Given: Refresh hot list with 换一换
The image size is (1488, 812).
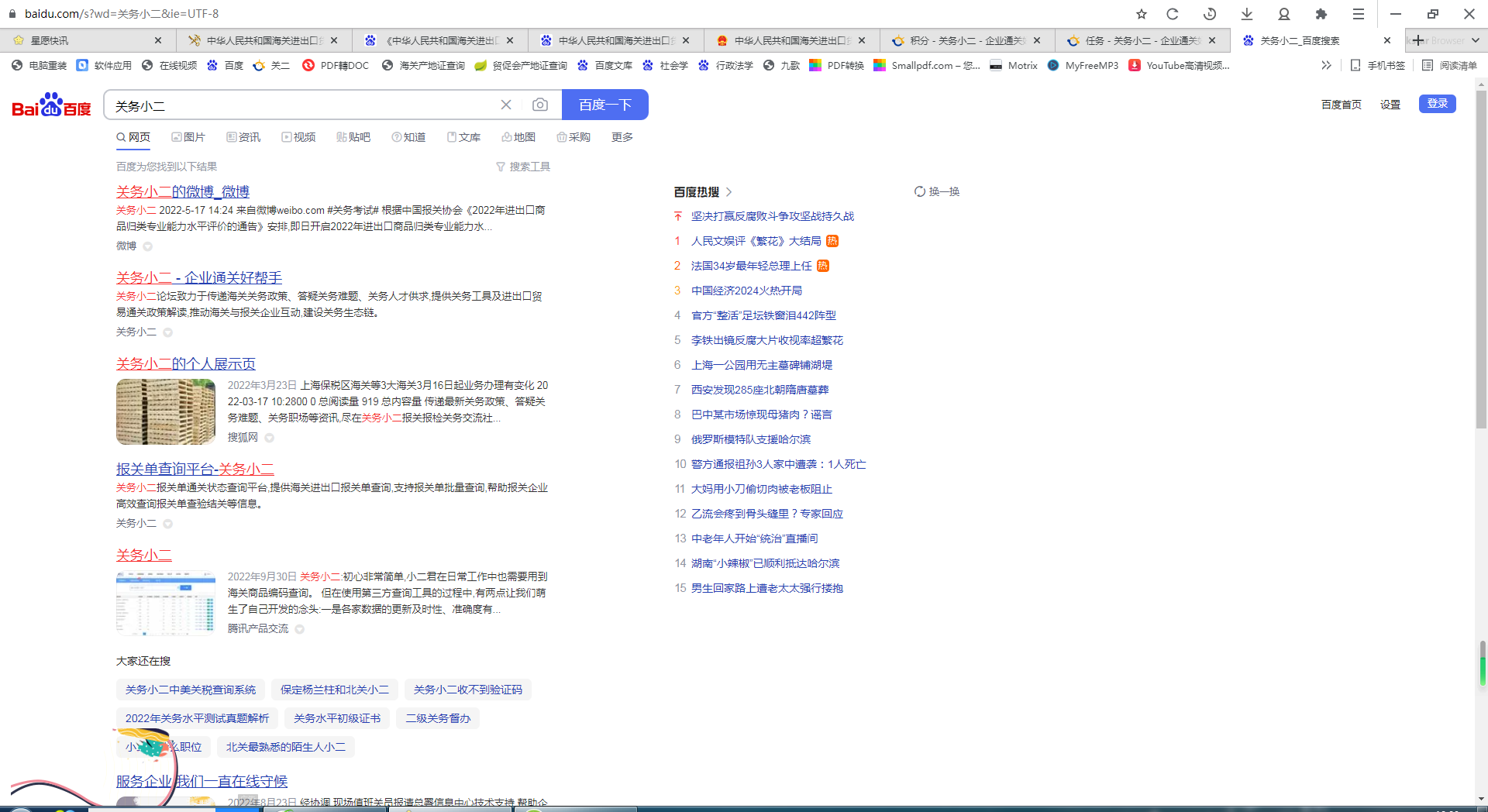Looking at the screenshot, I should click(x=937, y=191).
